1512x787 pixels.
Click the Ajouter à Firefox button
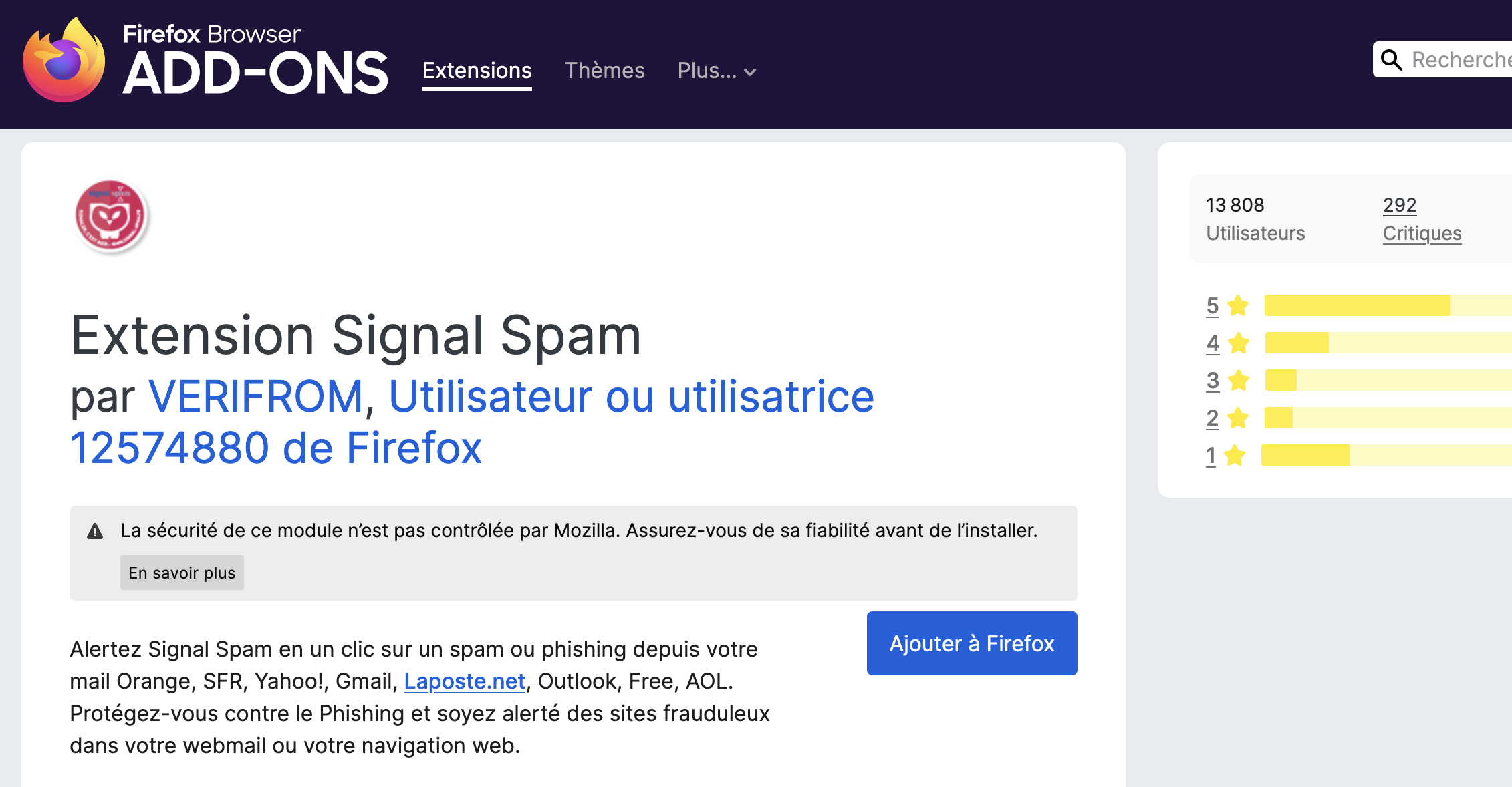pos(972,643)
